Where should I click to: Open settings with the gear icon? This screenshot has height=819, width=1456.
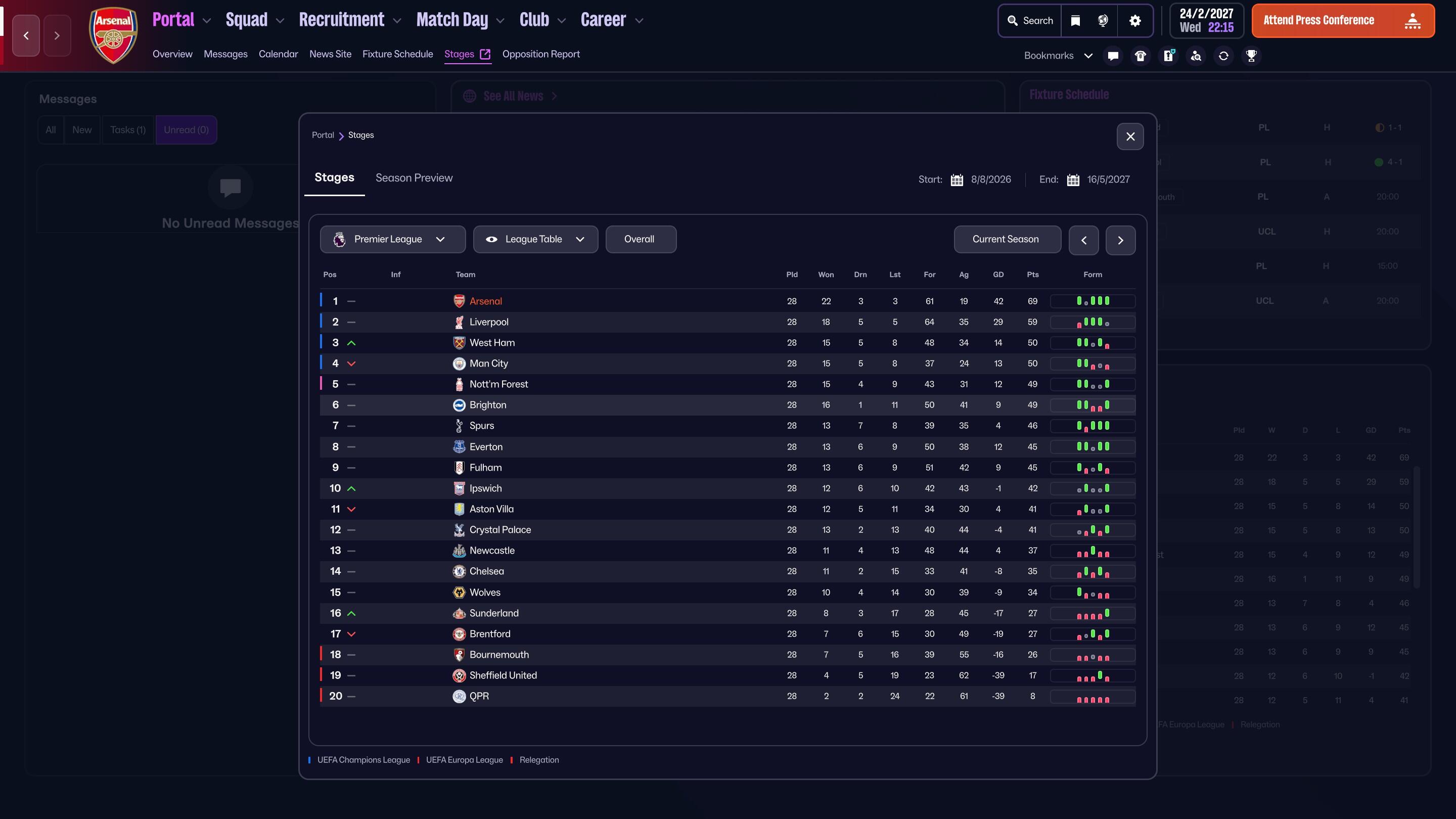coord(1134,21)
